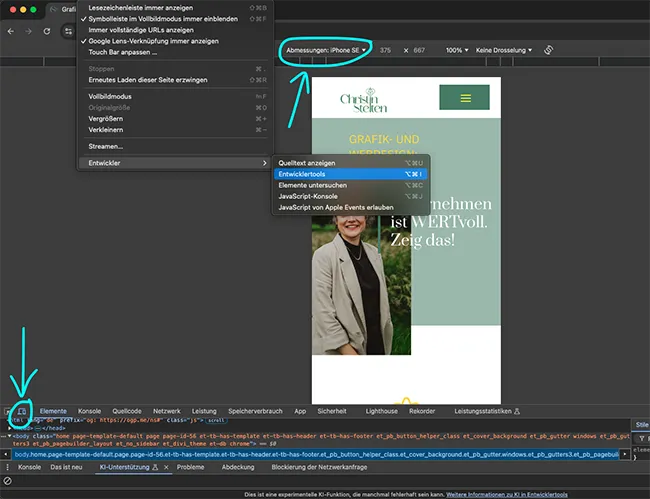Viewport: 650px width, 499px height.
Task: Open the Sicherheit tab
Action: point(332,411)
